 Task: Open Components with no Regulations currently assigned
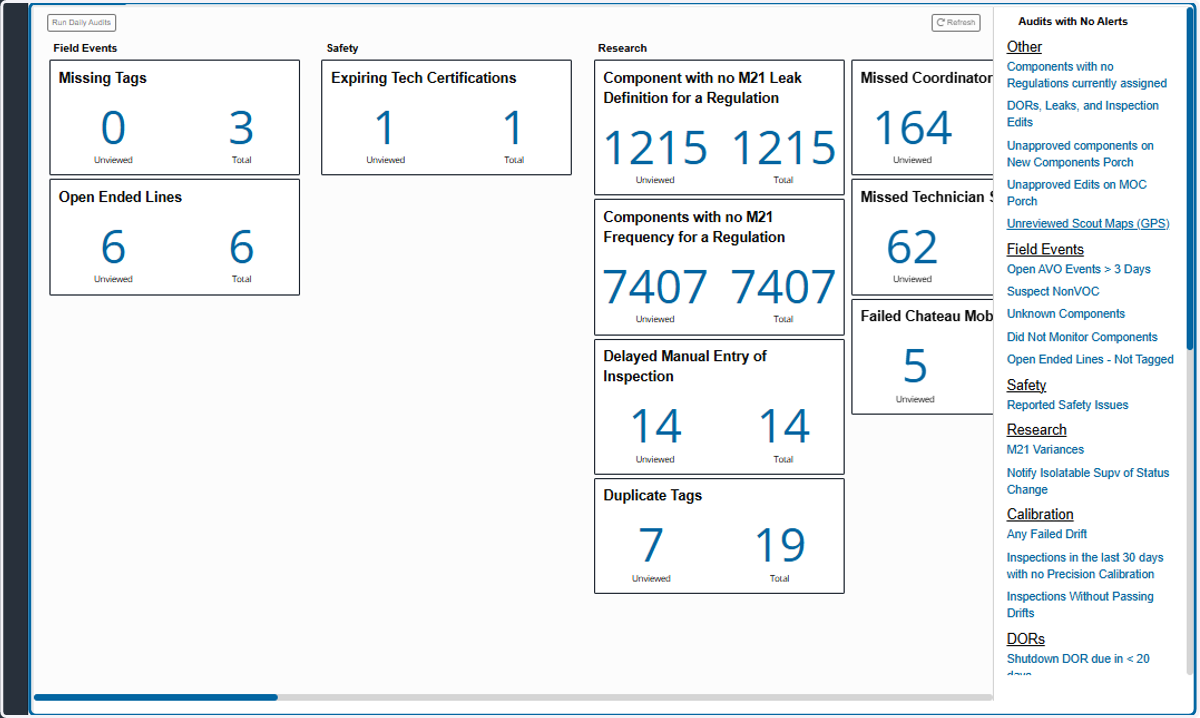(1086, 75)
